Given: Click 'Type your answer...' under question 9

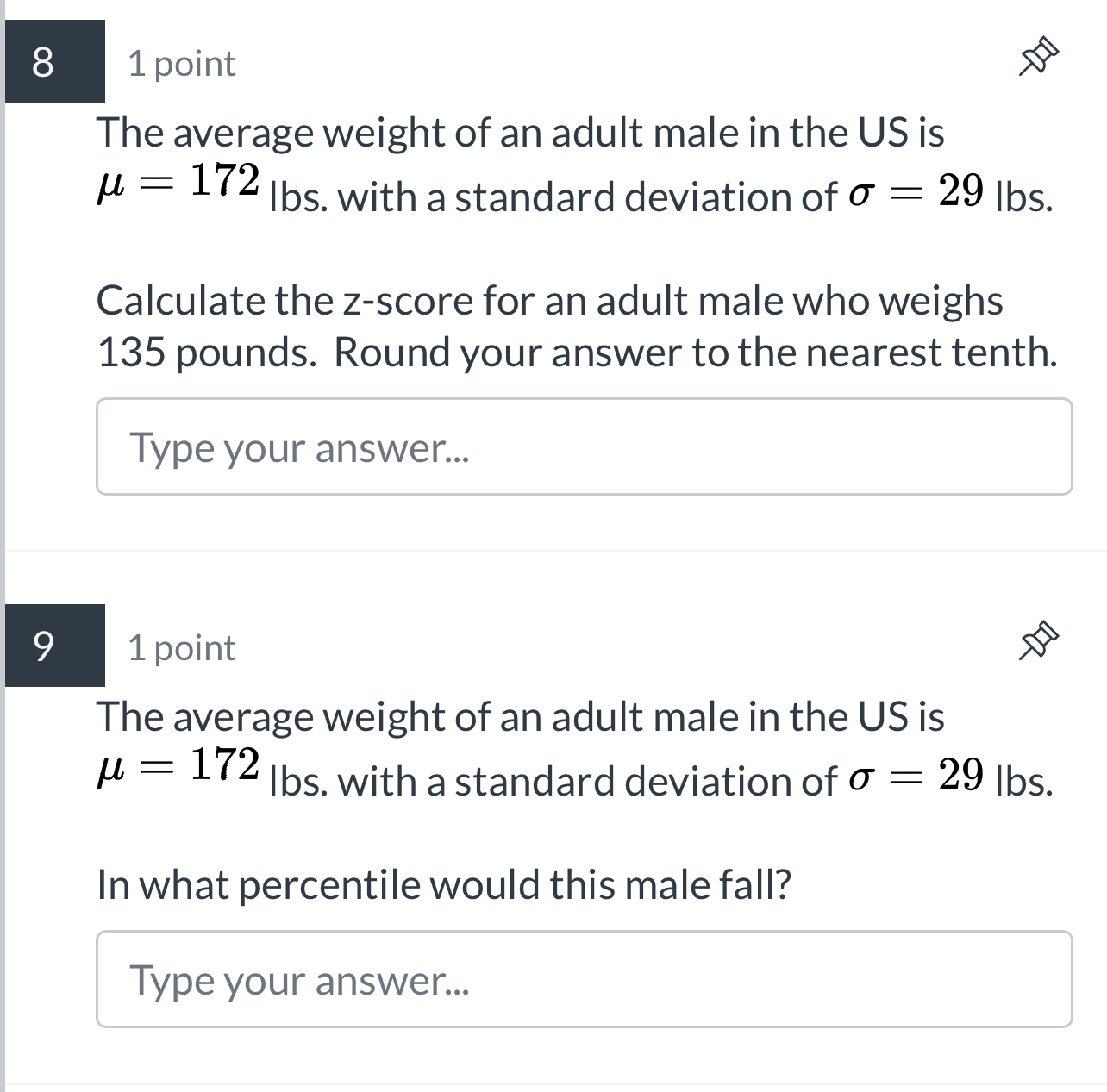Looking at the screenshot, I should point(300,980).
